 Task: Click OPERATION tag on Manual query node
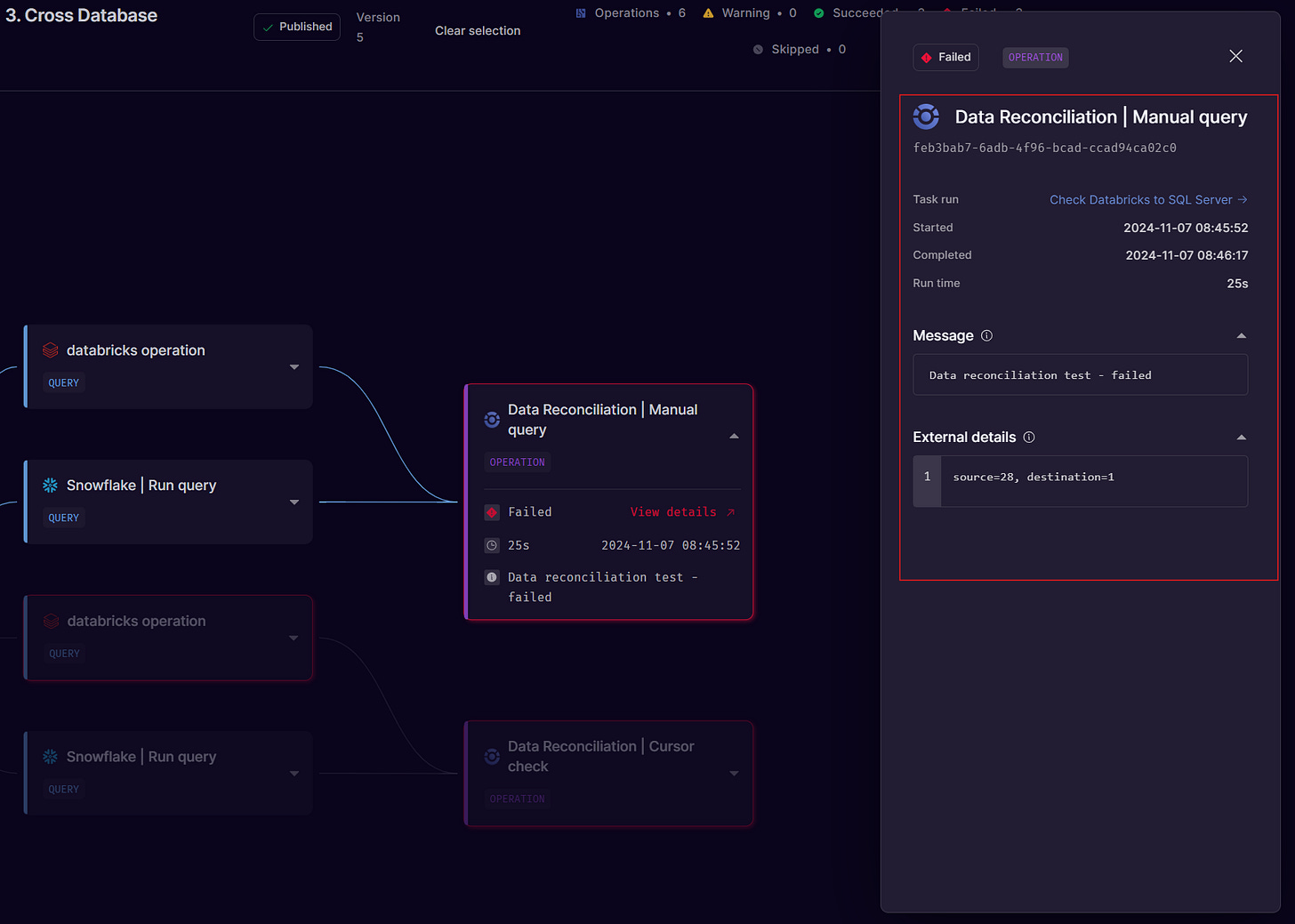point(518,462)
